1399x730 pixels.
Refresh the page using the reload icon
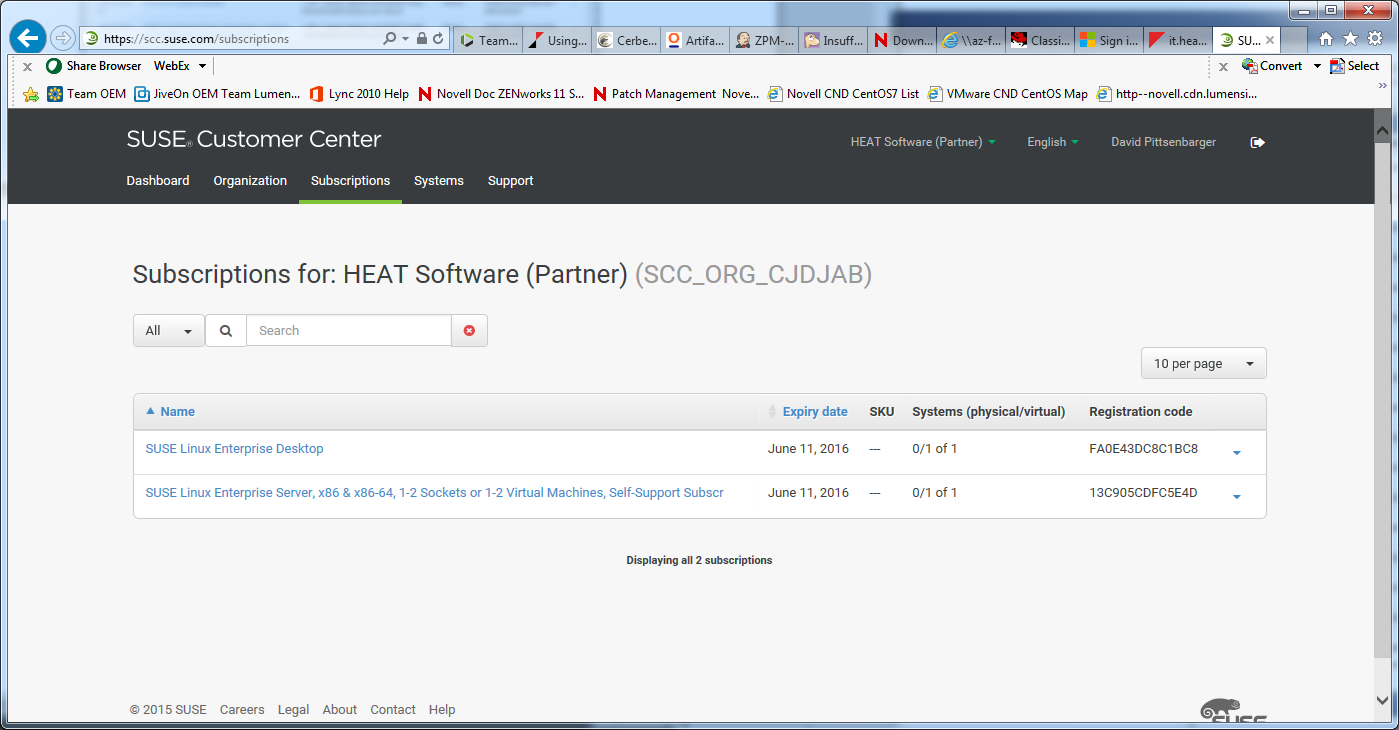[439, 39]
